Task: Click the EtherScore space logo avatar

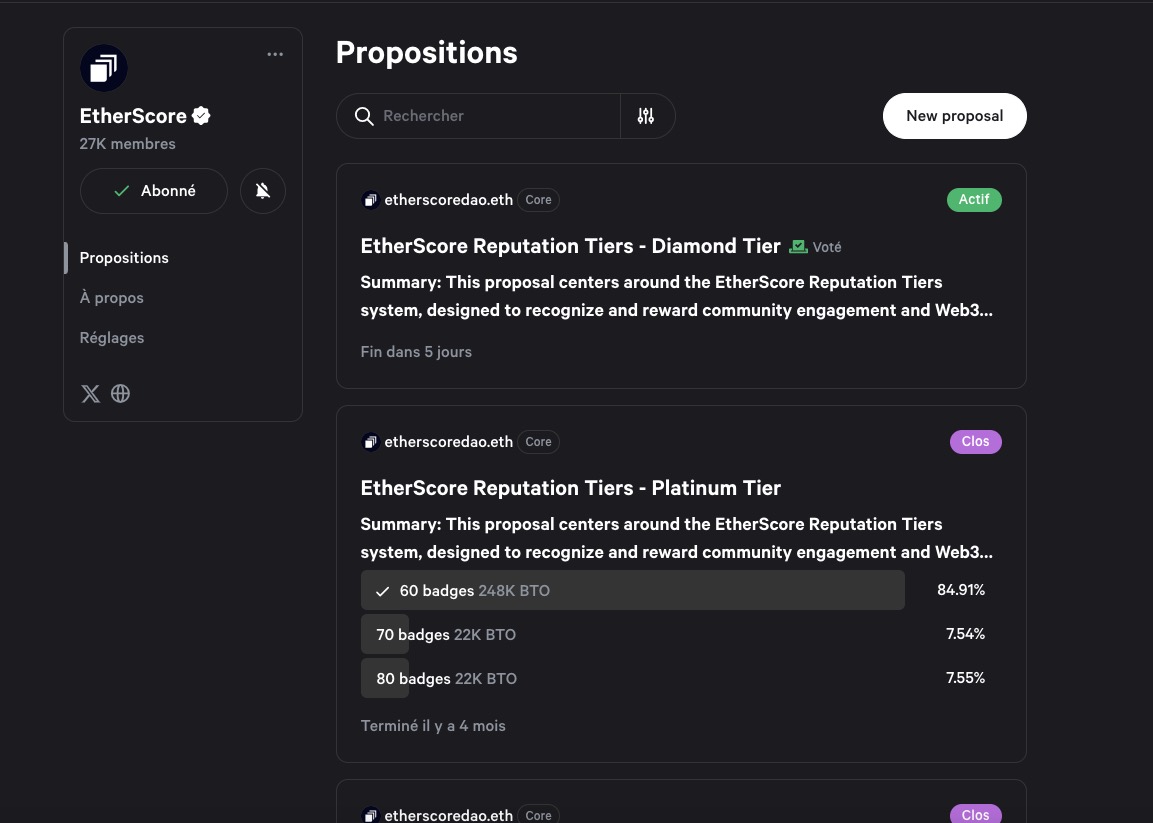Action: tap(104, 69)
